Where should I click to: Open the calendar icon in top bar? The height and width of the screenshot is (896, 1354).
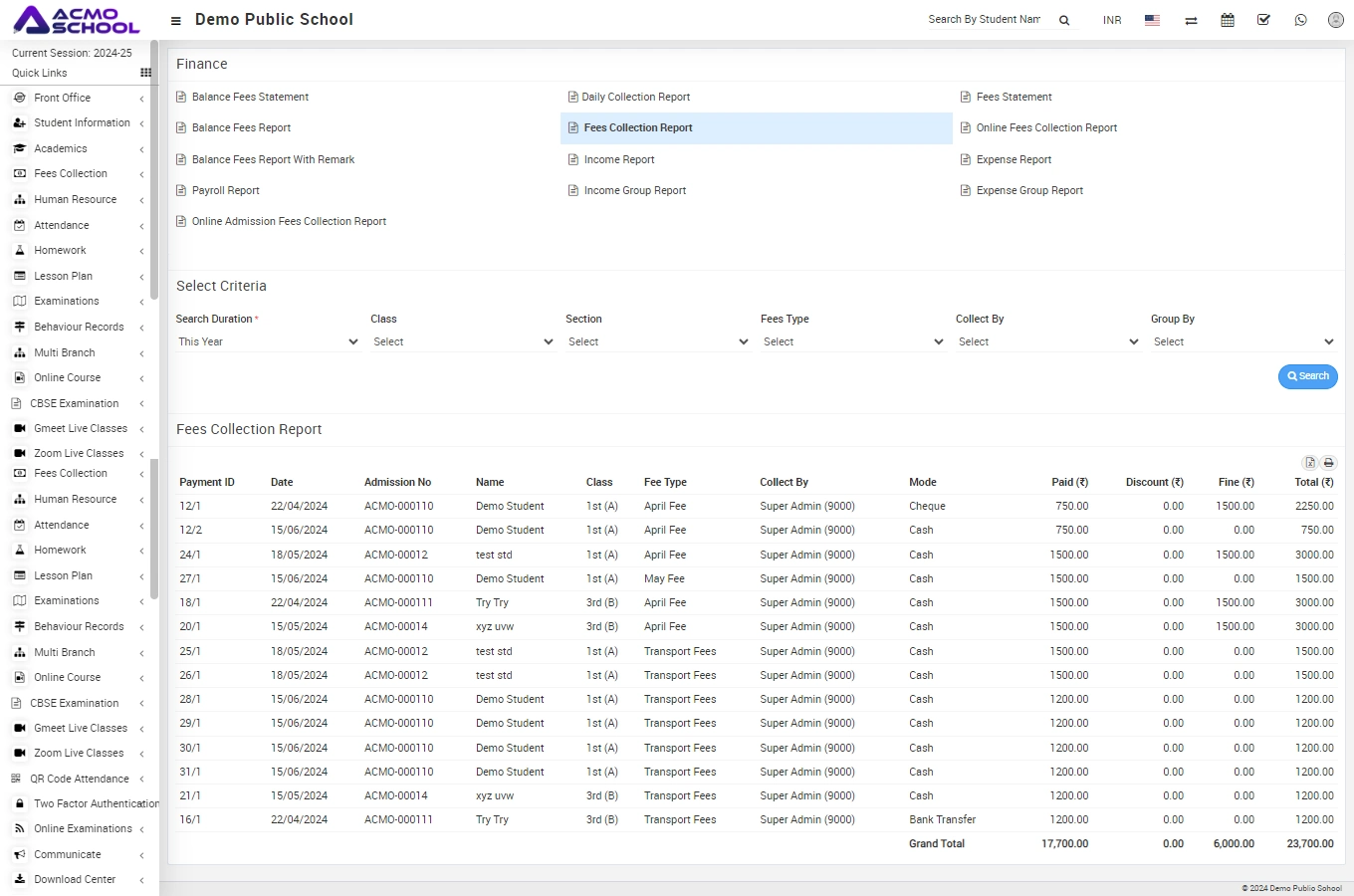click(1228, 20)
